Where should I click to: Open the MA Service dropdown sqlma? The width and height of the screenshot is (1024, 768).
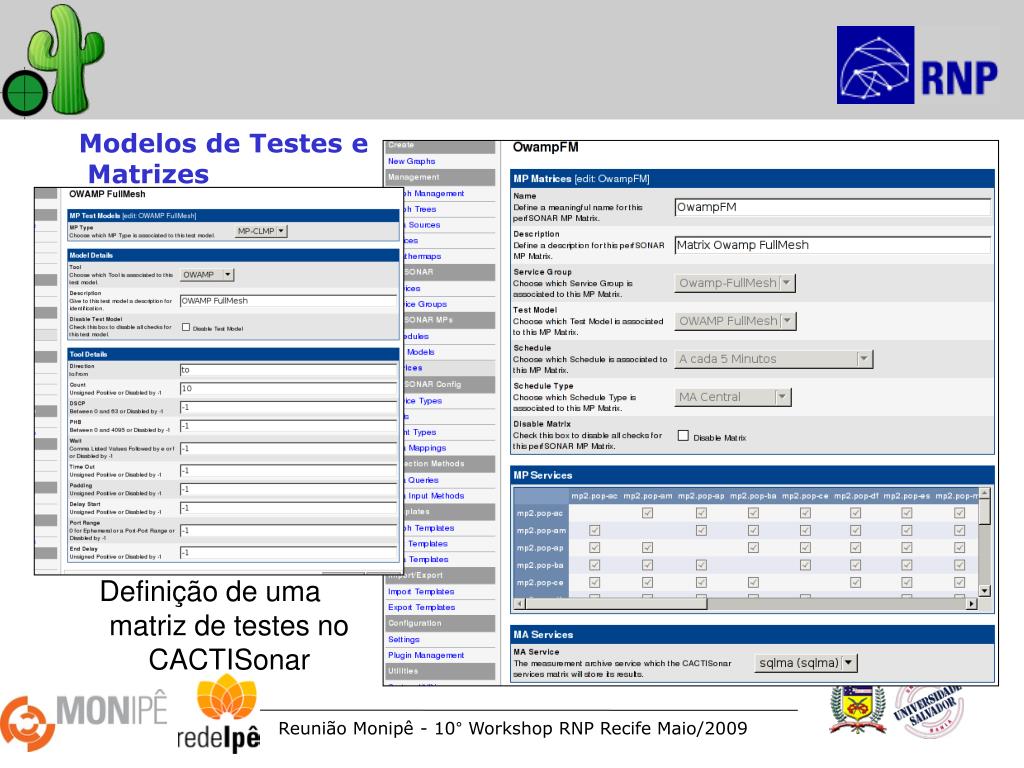tap(806, 663)
